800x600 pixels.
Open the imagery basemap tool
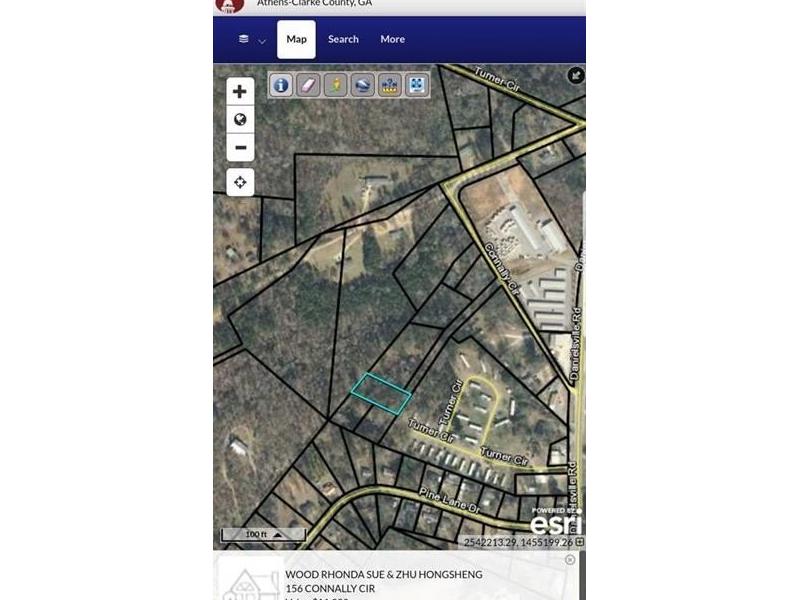[x=362, y=85]
